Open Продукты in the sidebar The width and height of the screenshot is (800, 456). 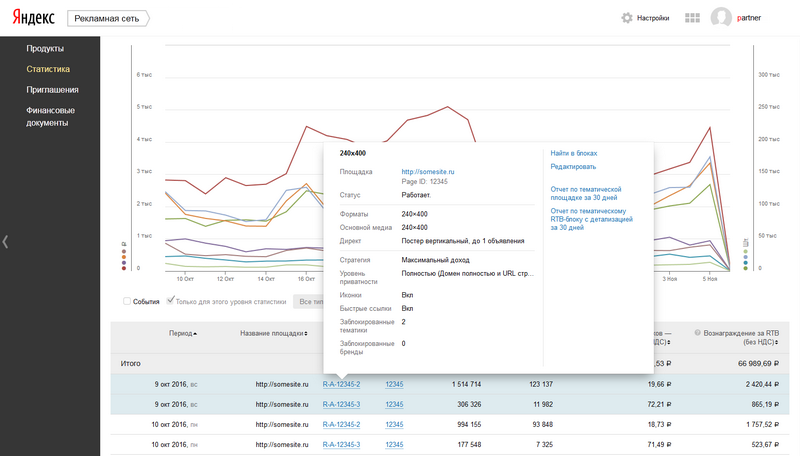tap(45, 48)
